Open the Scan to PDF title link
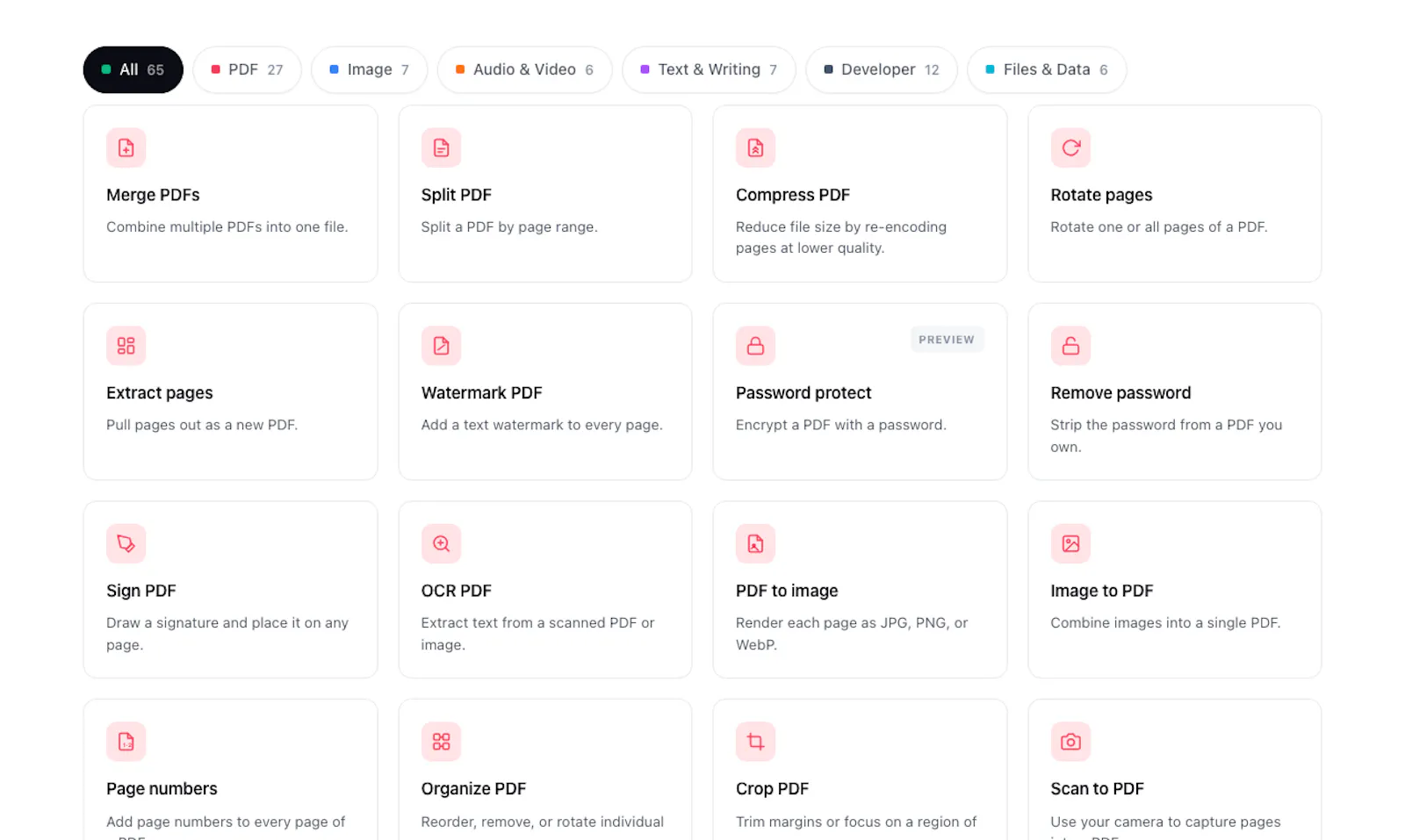The height and width of the screenshot is (840, 1405). [x=1097, y=789]
